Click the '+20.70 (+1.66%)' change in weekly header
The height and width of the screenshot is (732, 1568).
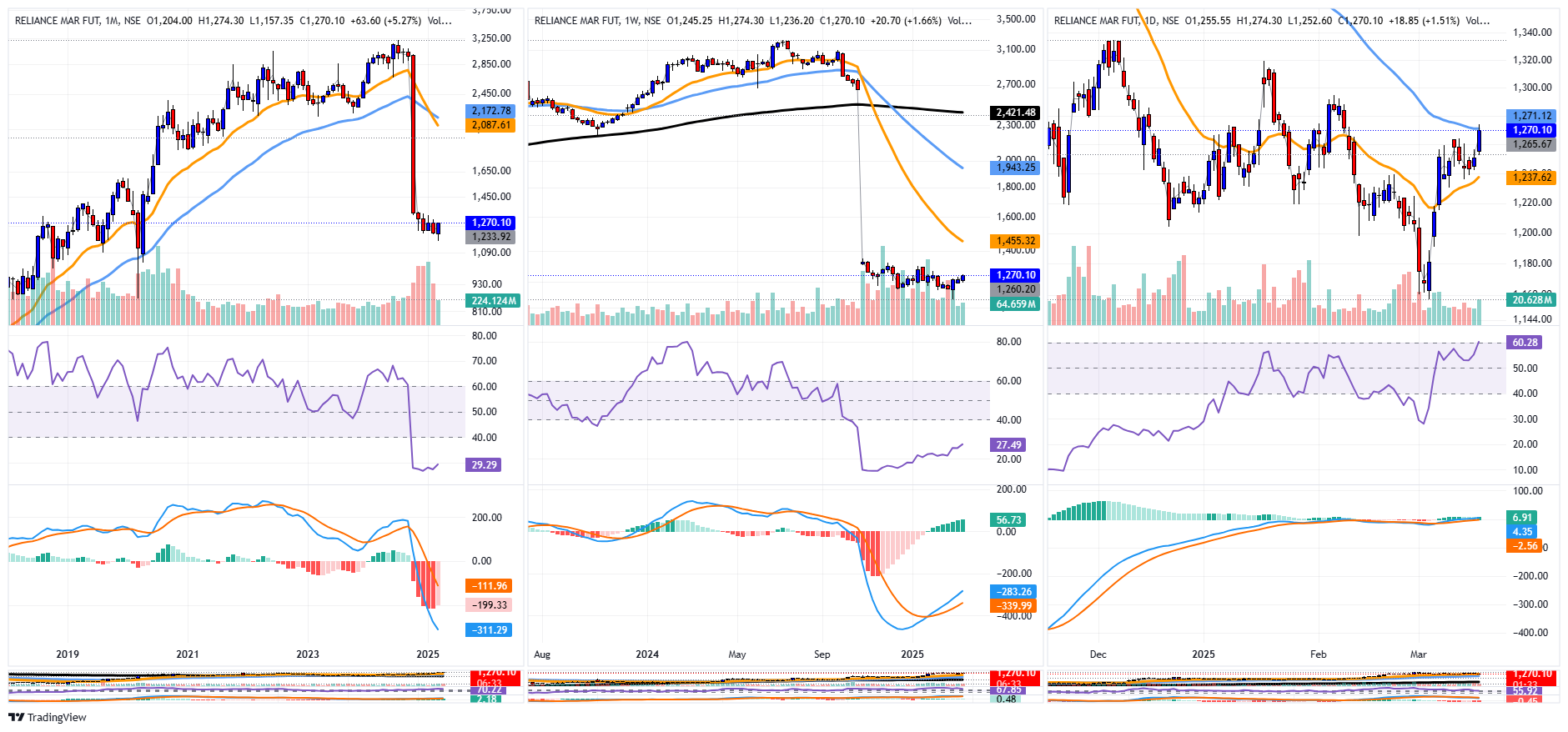906,21
